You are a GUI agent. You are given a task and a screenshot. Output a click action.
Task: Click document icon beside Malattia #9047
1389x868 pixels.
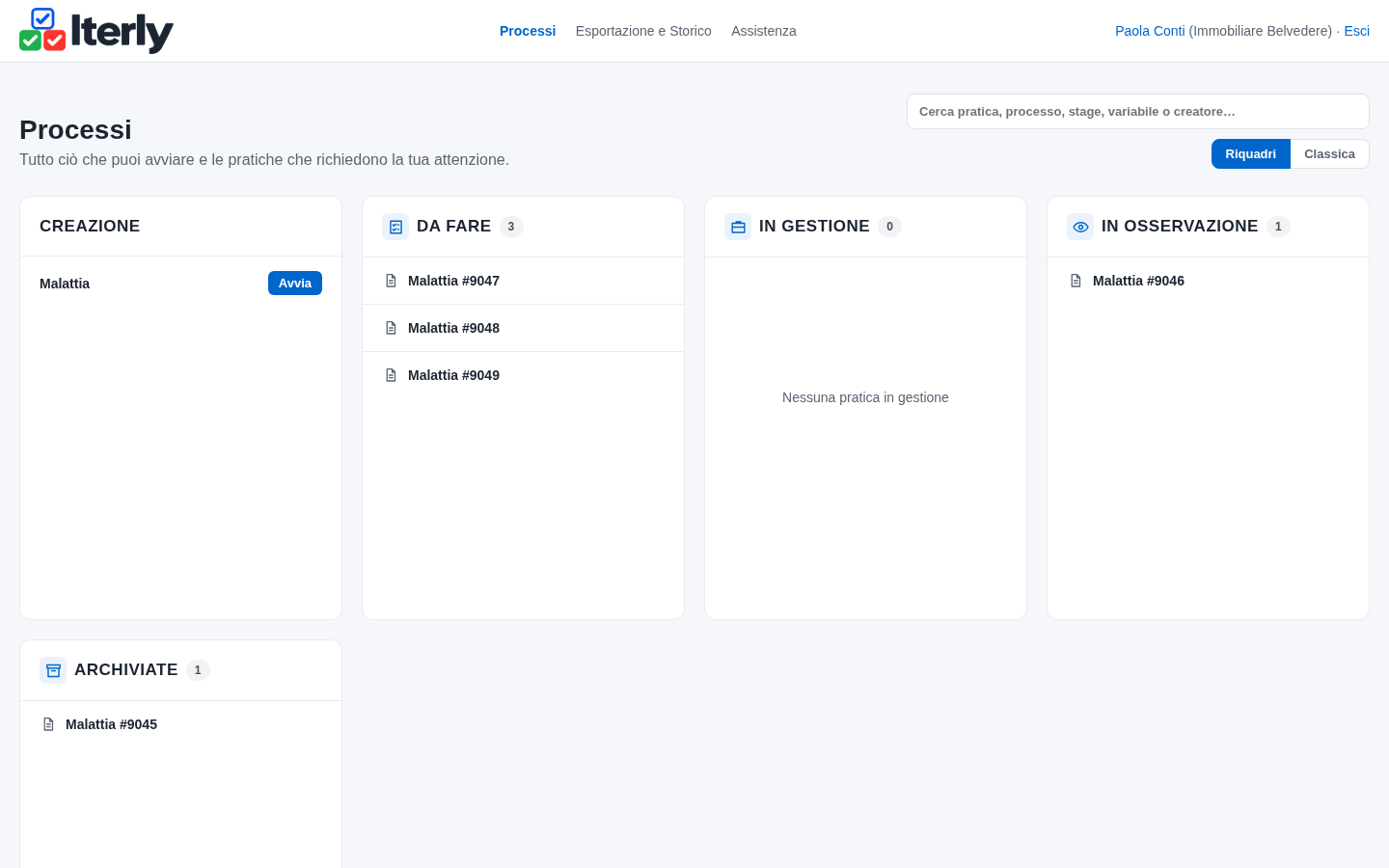click(391, 281)
